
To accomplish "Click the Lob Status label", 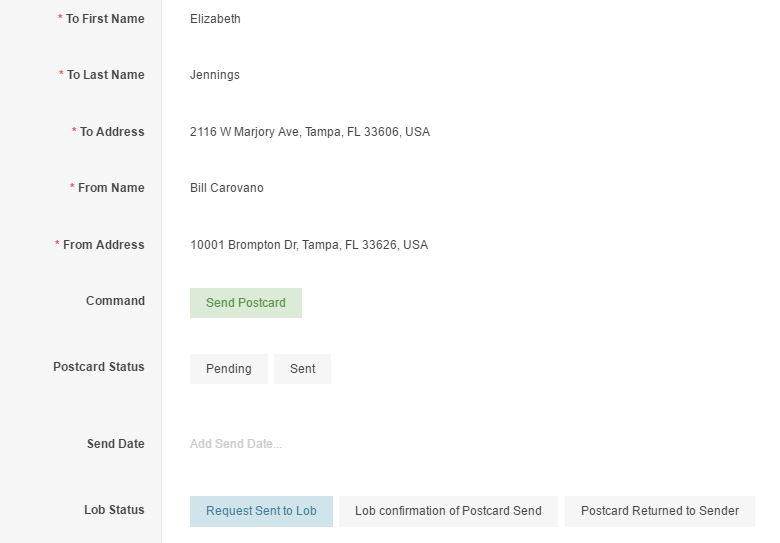I will click(114, 510).
